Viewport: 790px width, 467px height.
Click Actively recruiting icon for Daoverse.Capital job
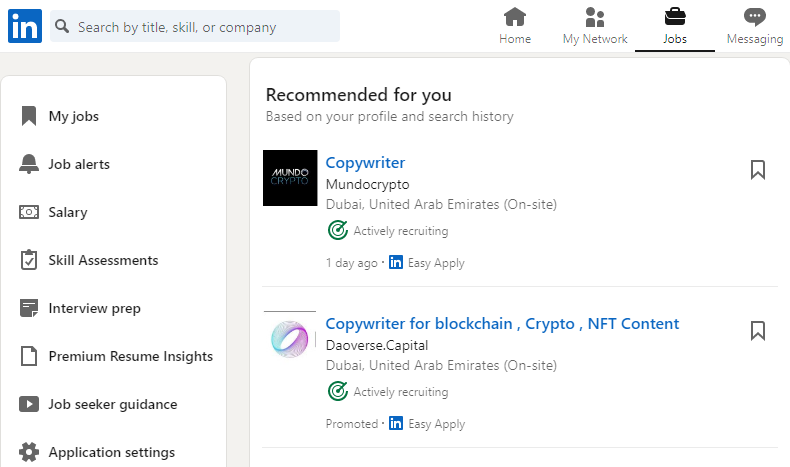[338, 391]
